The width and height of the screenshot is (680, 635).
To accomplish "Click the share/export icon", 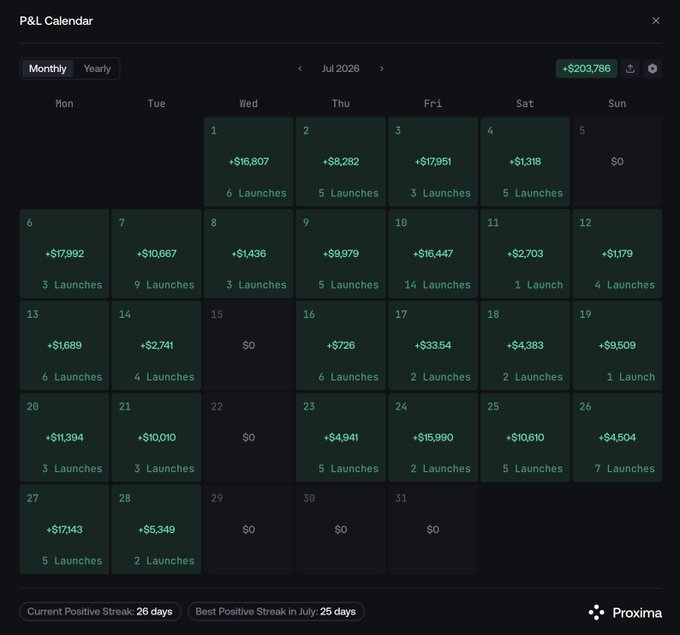I will (x=631, y=69).
